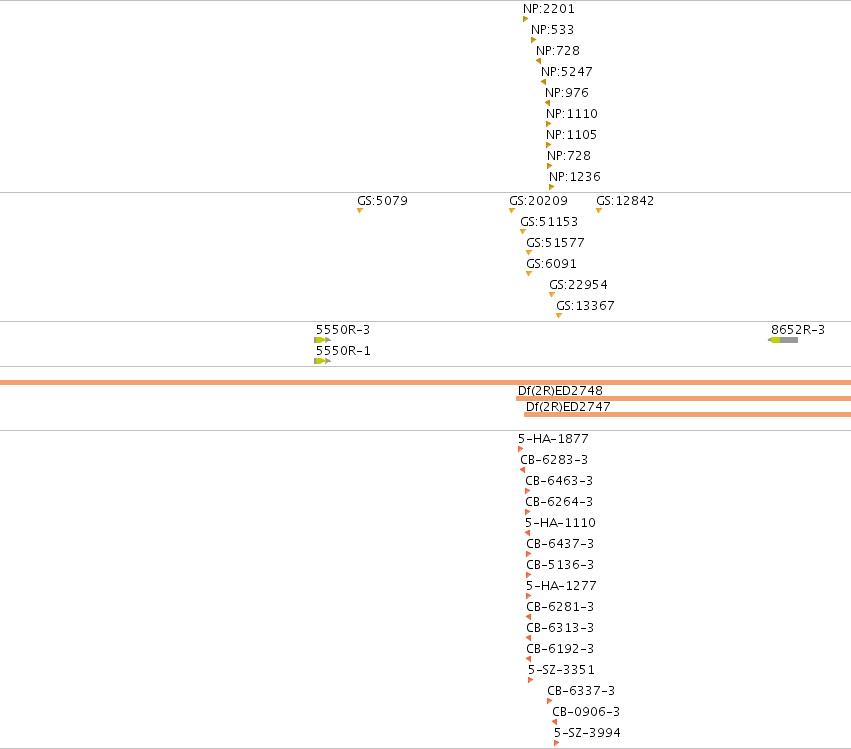Click the 5-HA-1110 label
Viewport: 851px width, 749px height.
560,523
